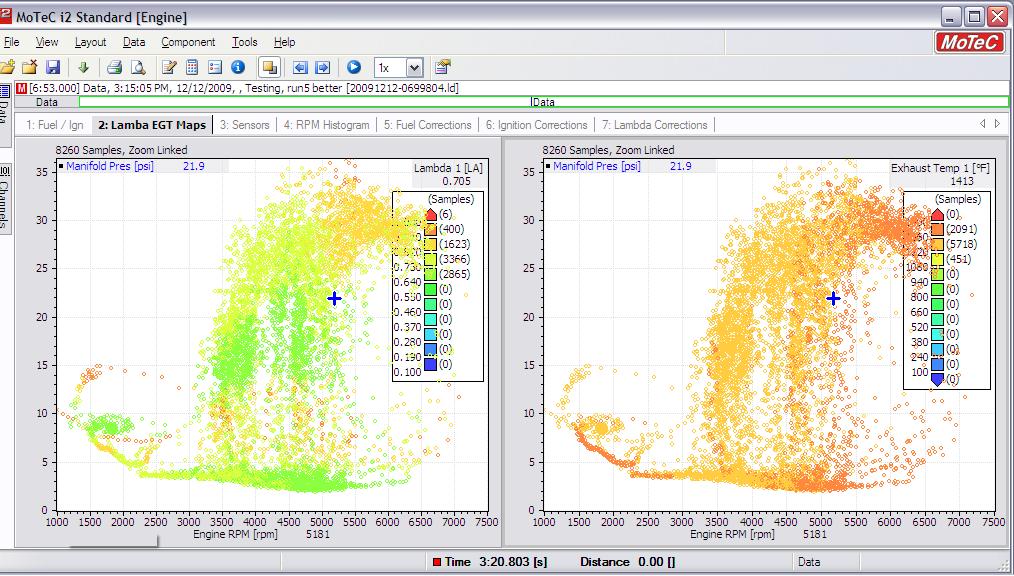The image size is (1014, 576).
Task: Click the green download arrow icon
Action: pyautogui.click(x=84, y=67)
